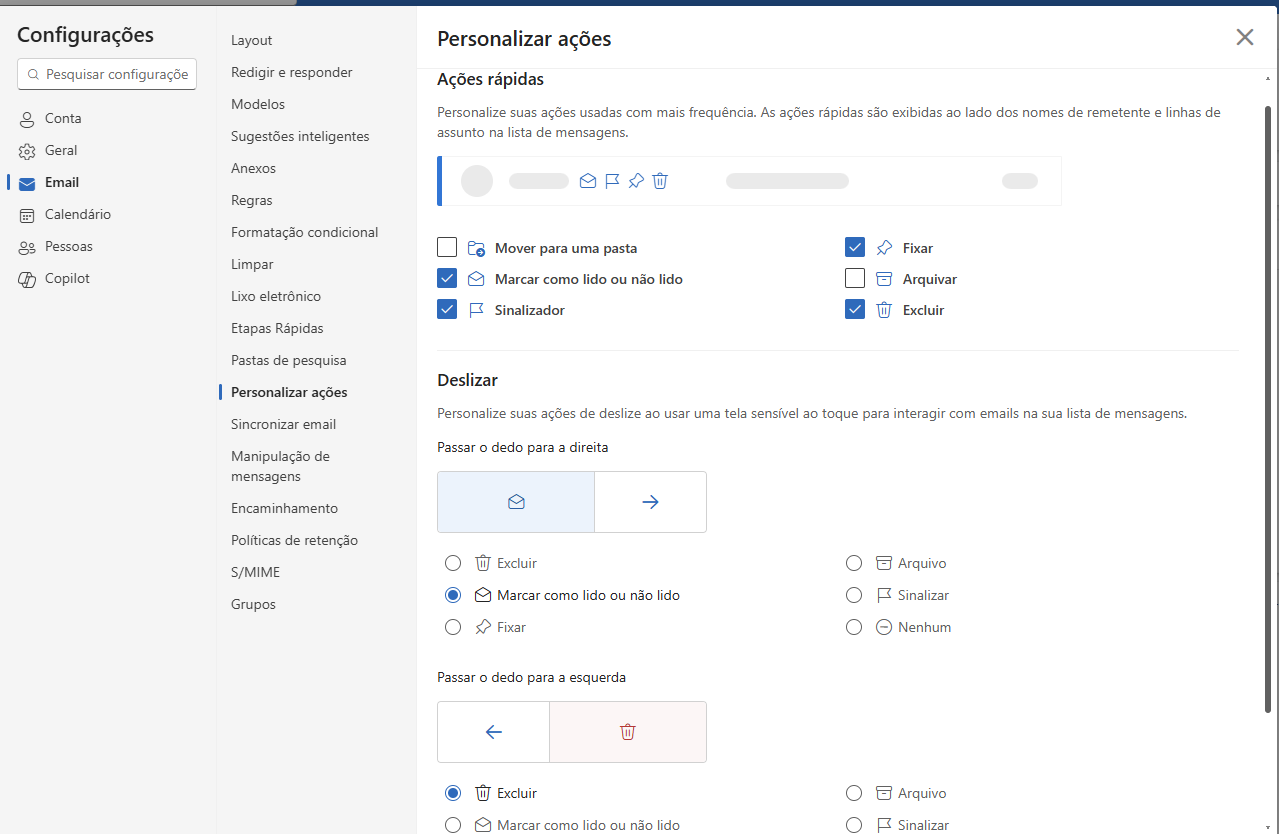The height and width of the screenshot is (834, 1279).
Task: Select Excluir radio for swipe right
Action: 453,563
